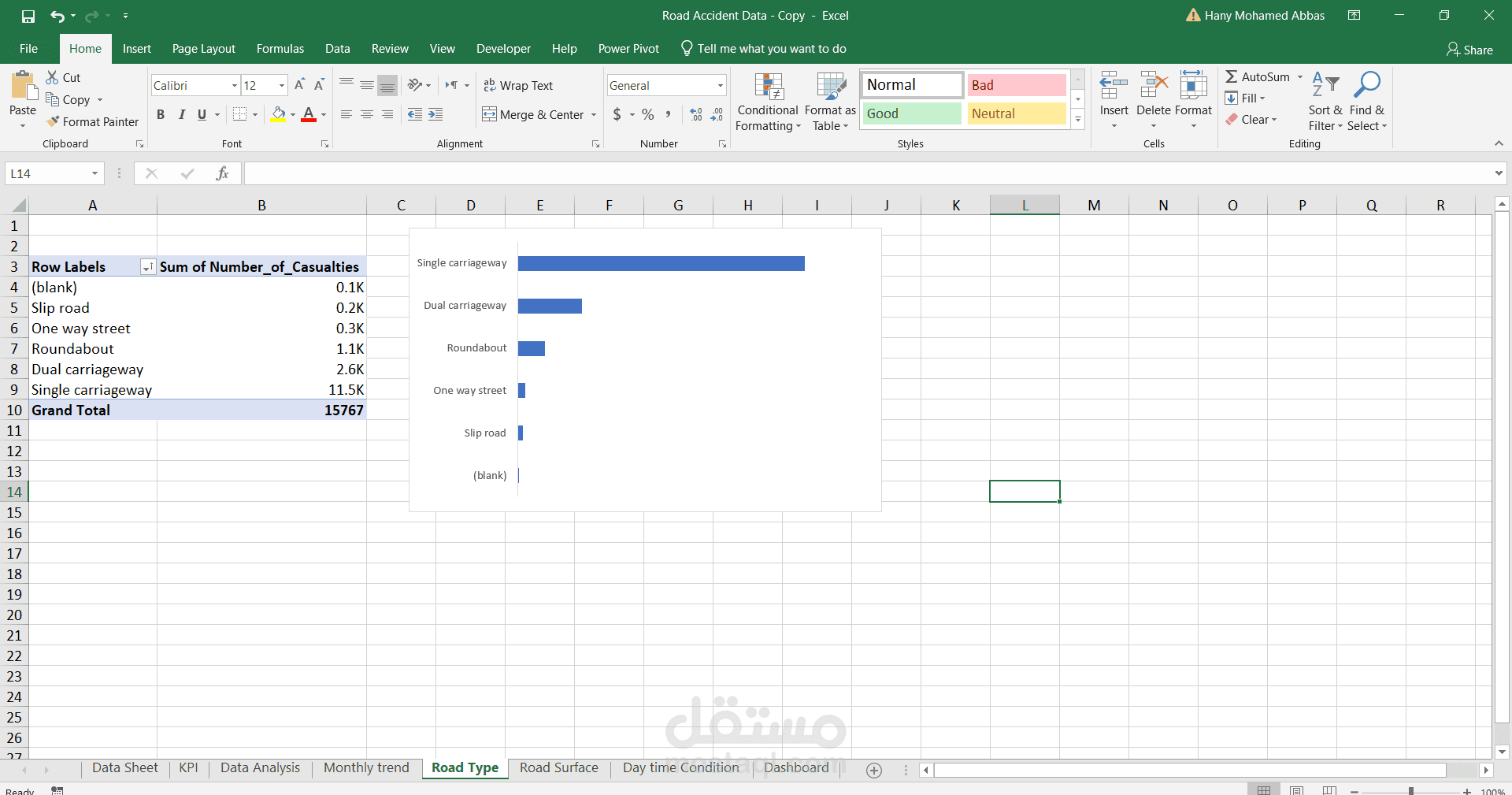Image resolution: width=1512 pixels, height=795 pixels.
Task: Toggle Merge & Center on selection
Action: (534, 114)
